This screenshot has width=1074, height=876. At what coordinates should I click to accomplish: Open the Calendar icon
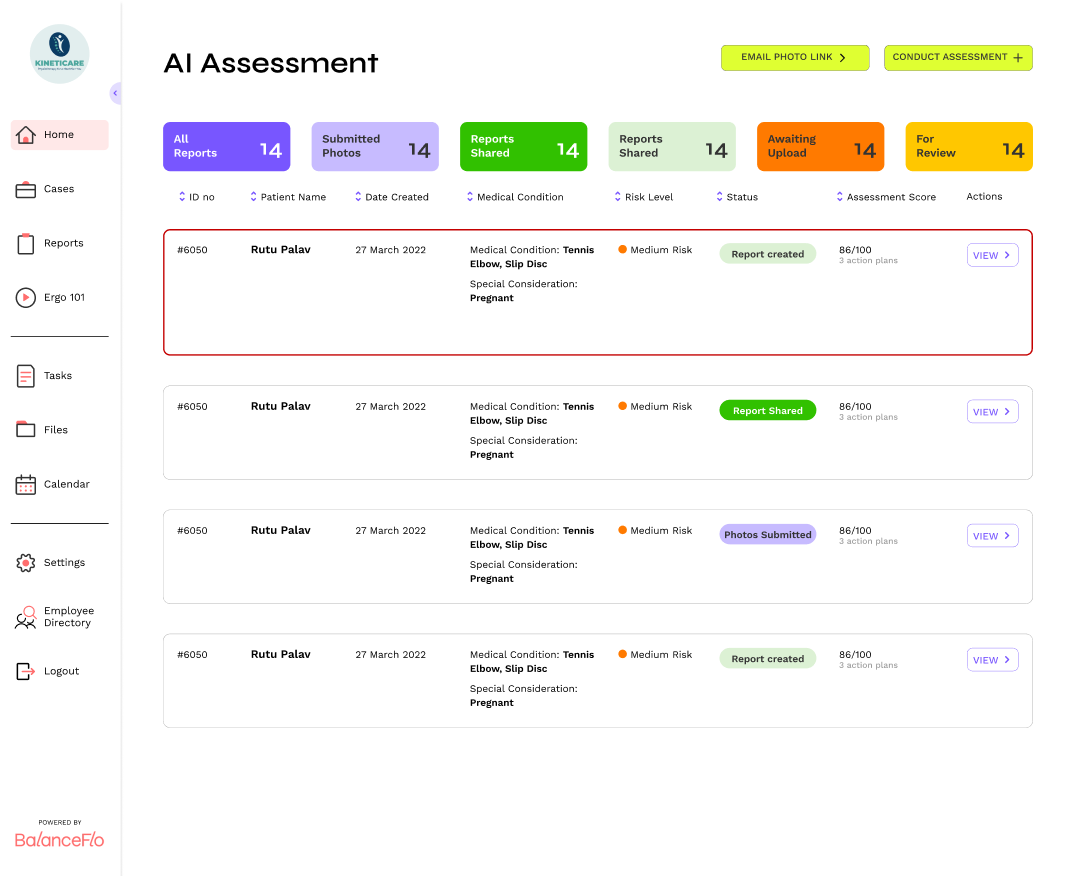coord(25,484)
